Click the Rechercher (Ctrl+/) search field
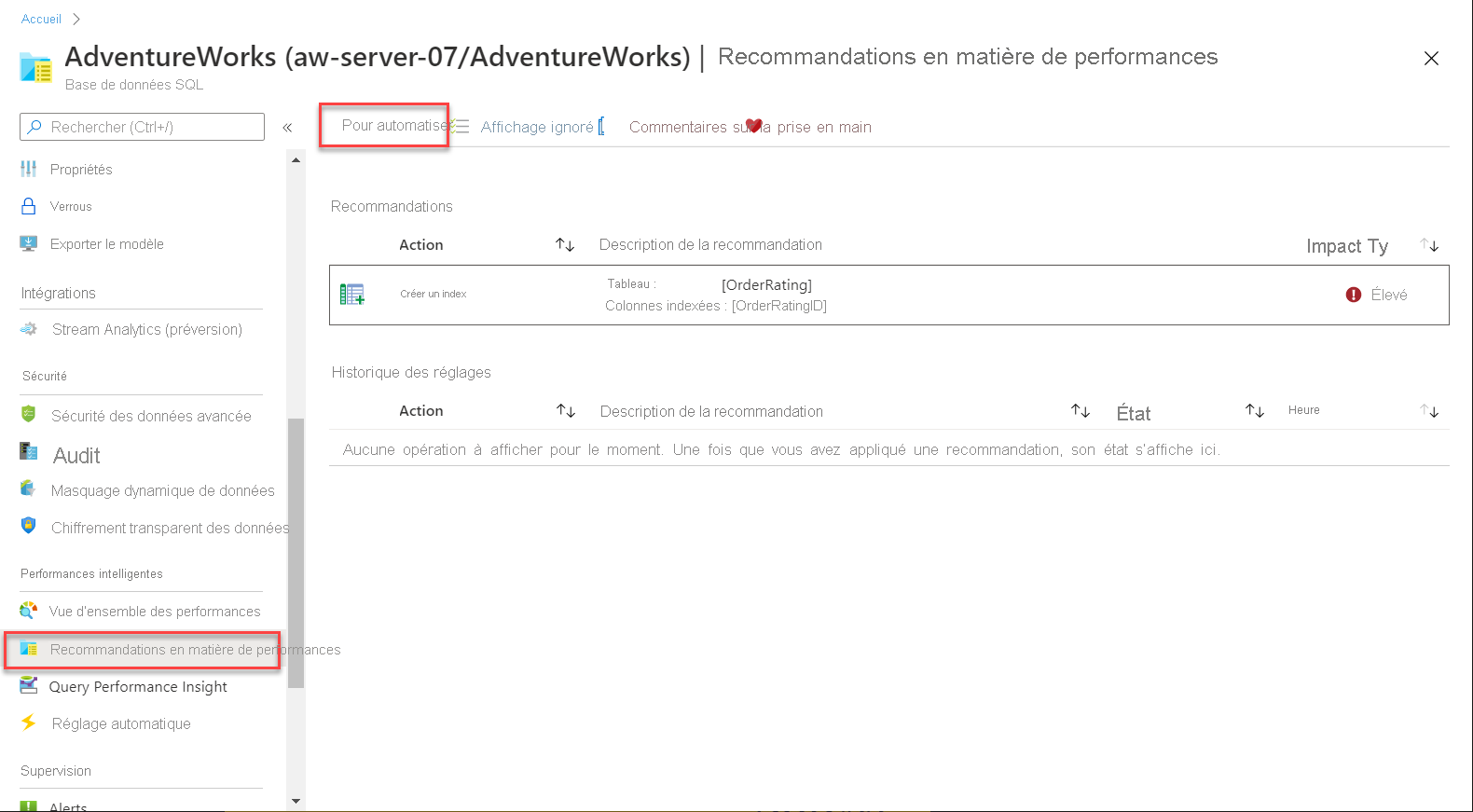Image resolution: width=1473 pixels, height=812 pixels. point(142,127)
